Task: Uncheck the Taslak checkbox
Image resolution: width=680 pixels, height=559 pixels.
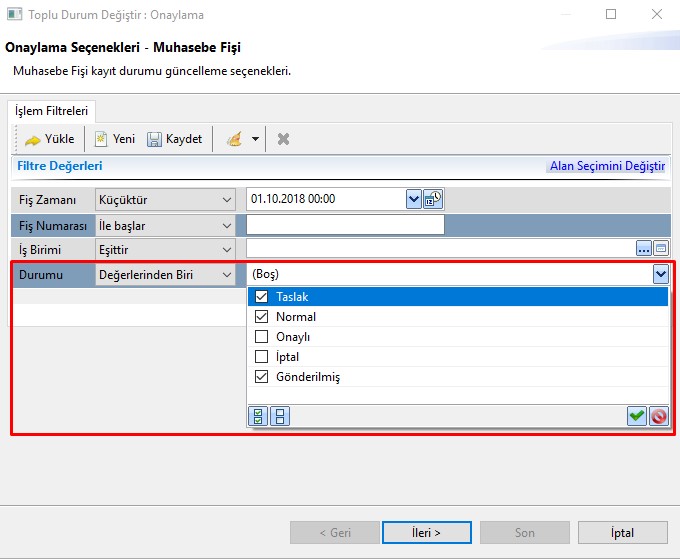Action: [262, 297]
